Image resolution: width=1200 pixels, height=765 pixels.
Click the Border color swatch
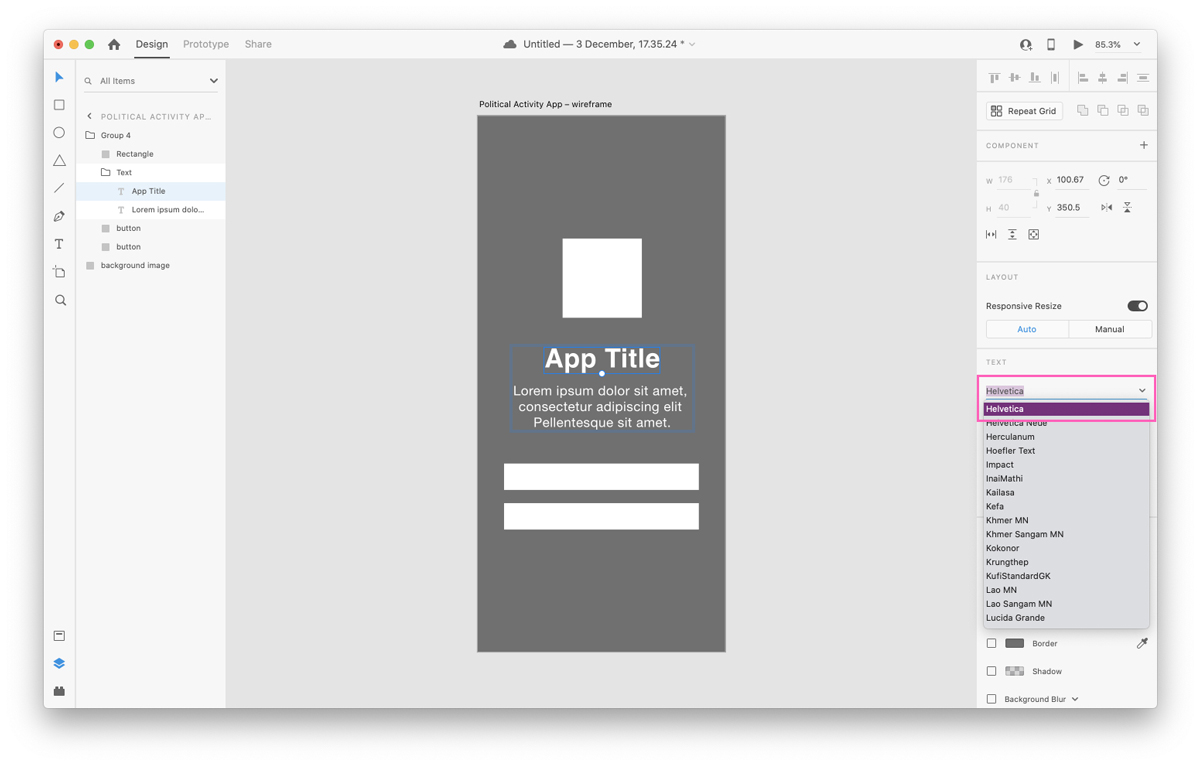[1014, 644]
